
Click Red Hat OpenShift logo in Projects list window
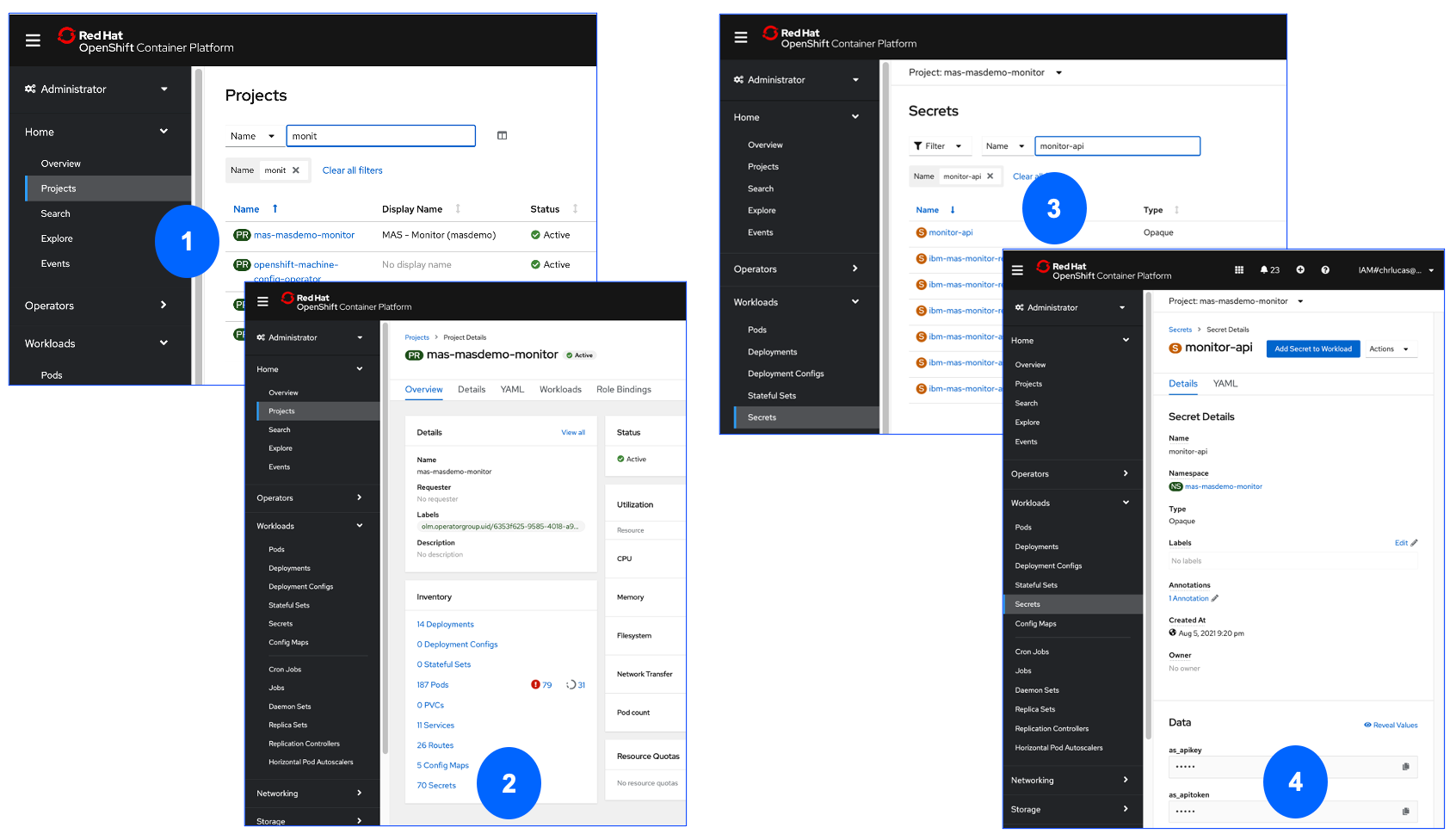145,40
